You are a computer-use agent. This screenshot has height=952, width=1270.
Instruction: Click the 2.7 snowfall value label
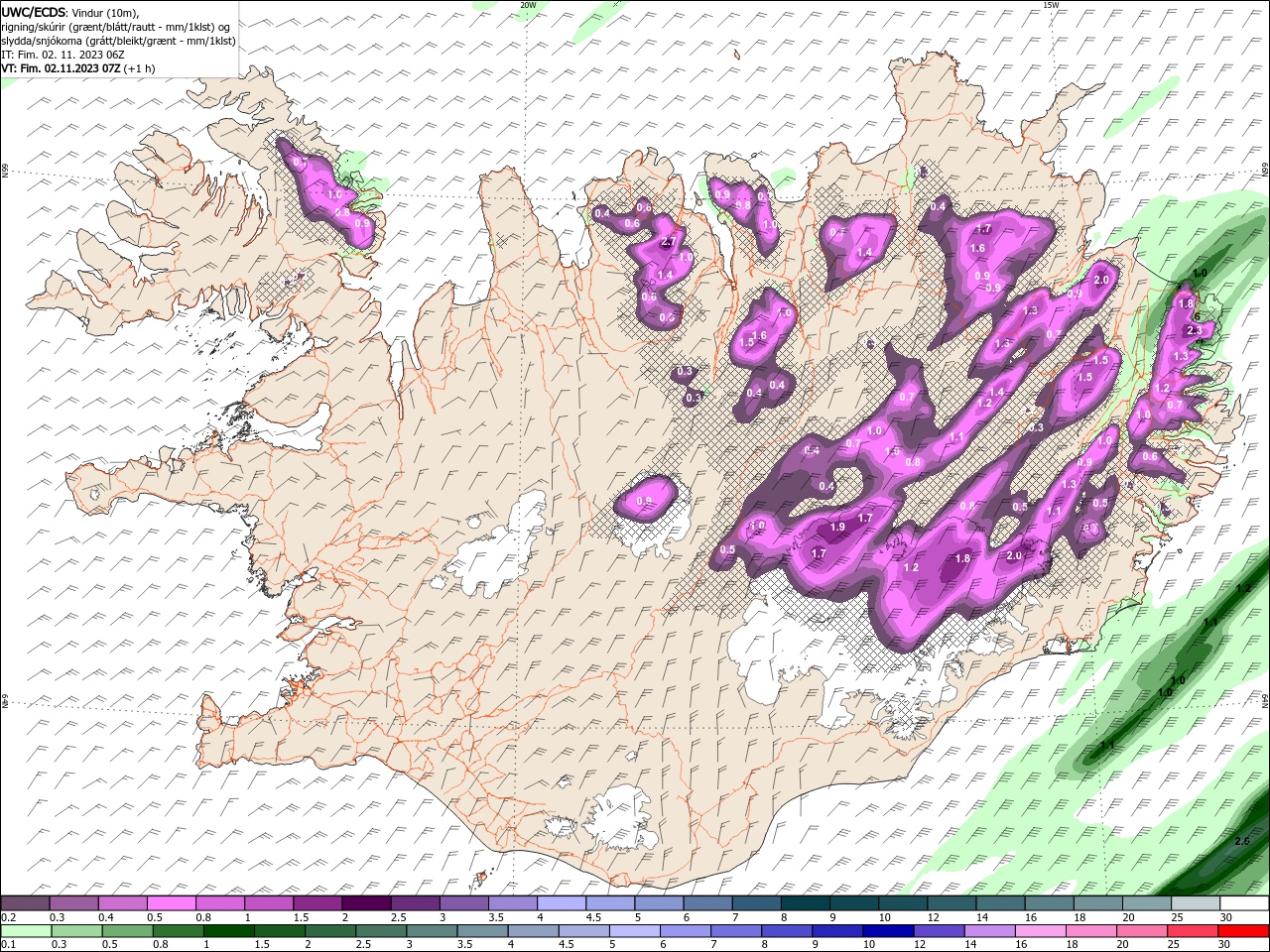(668, 241)
